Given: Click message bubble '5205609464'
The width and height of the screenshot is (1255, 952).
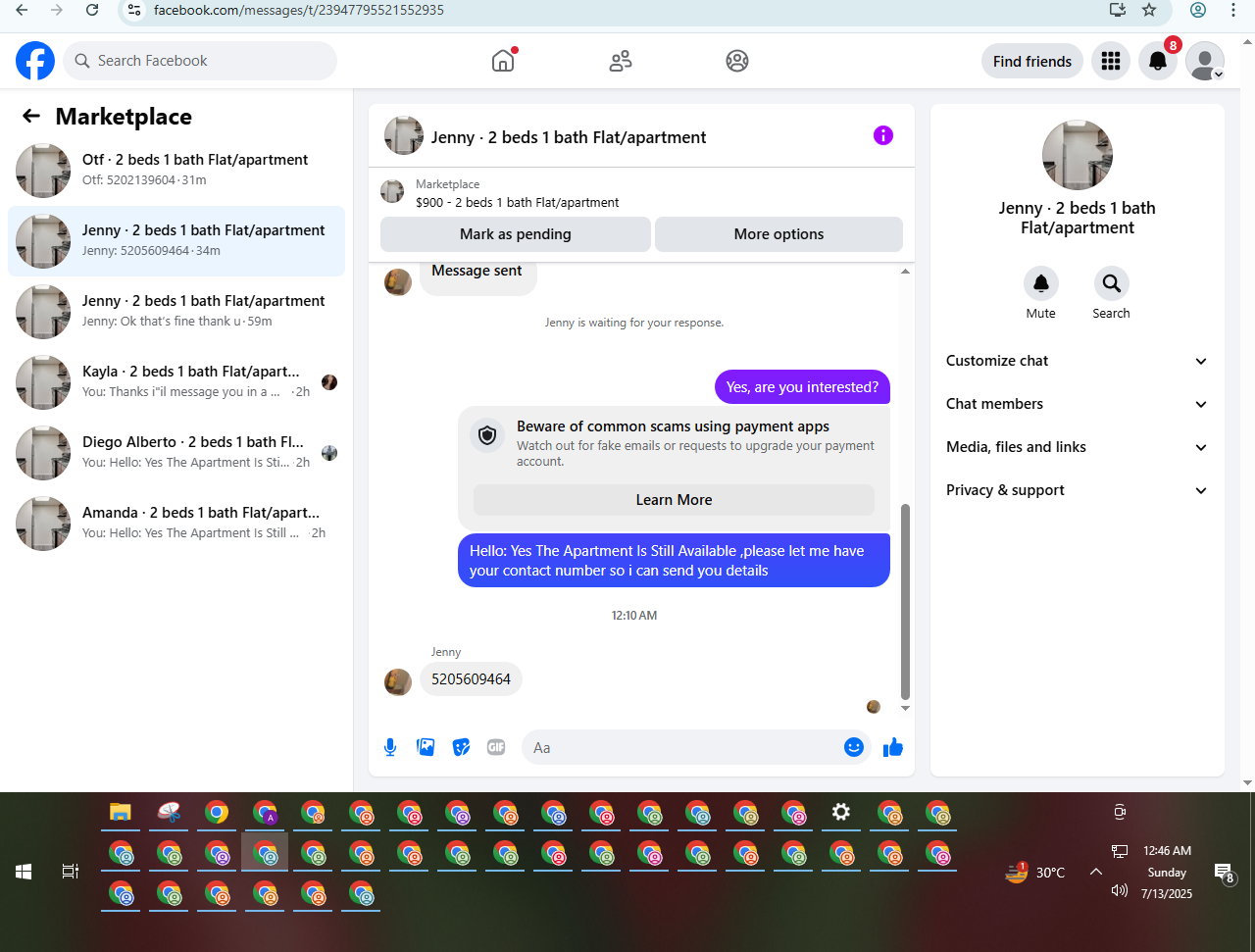Looking at the screenshot, I should click(x=471, y=679).
